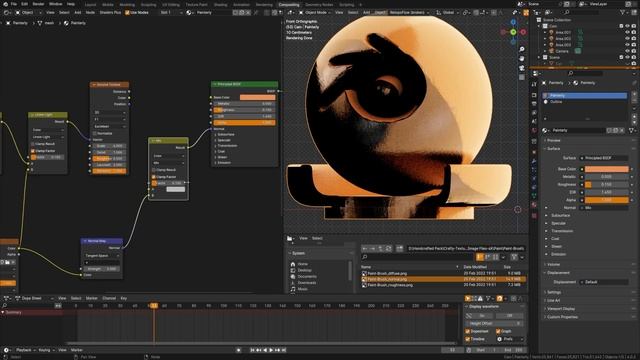
Task: Click Surface shader Principled BSDF button
Action: pos(604,158)
